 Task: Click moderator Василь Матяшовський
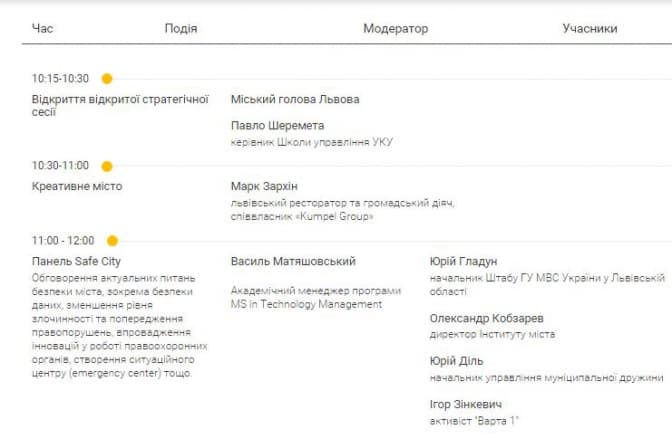click(x=293, y=262)
